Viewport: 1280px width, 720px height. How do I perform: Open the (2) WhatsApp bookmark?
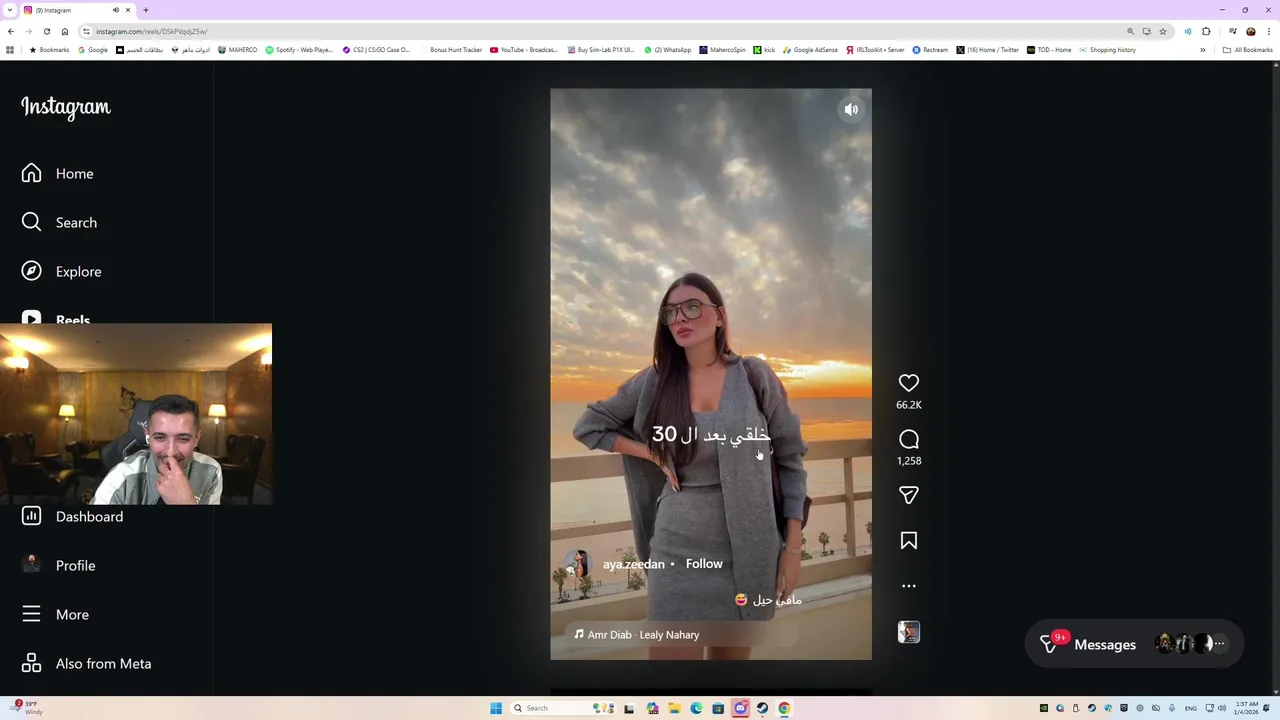click(x=667, y=50)
